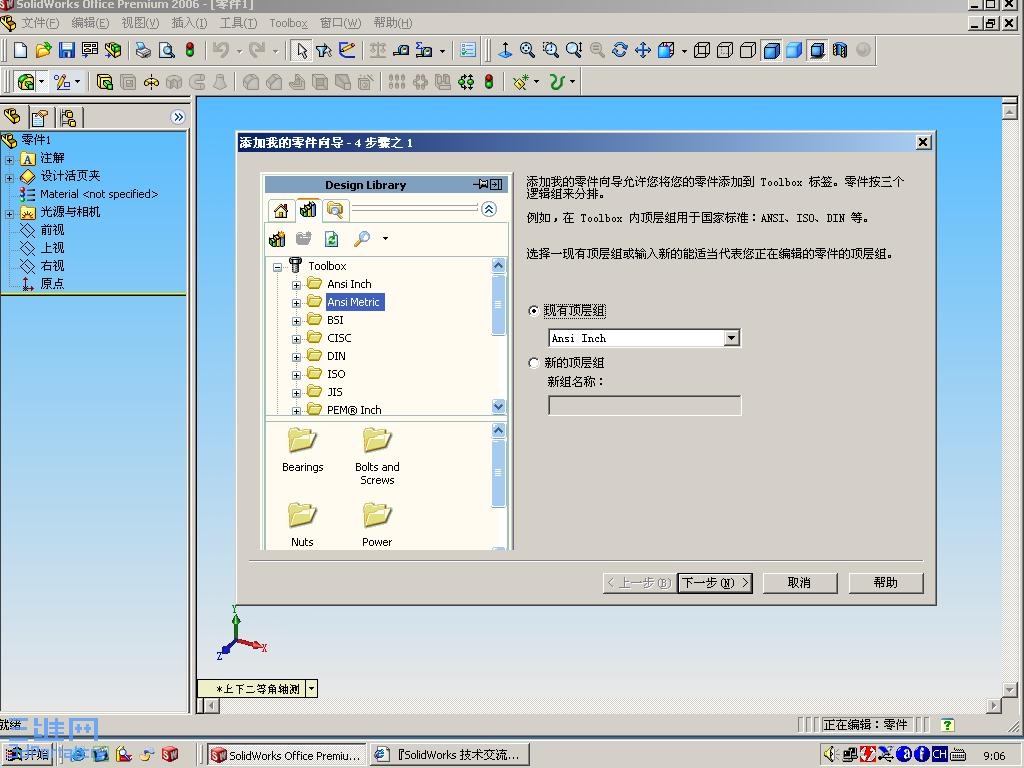Expand the Ansi Metric folder
The image size is (1024, 768).
pos(296,303)
